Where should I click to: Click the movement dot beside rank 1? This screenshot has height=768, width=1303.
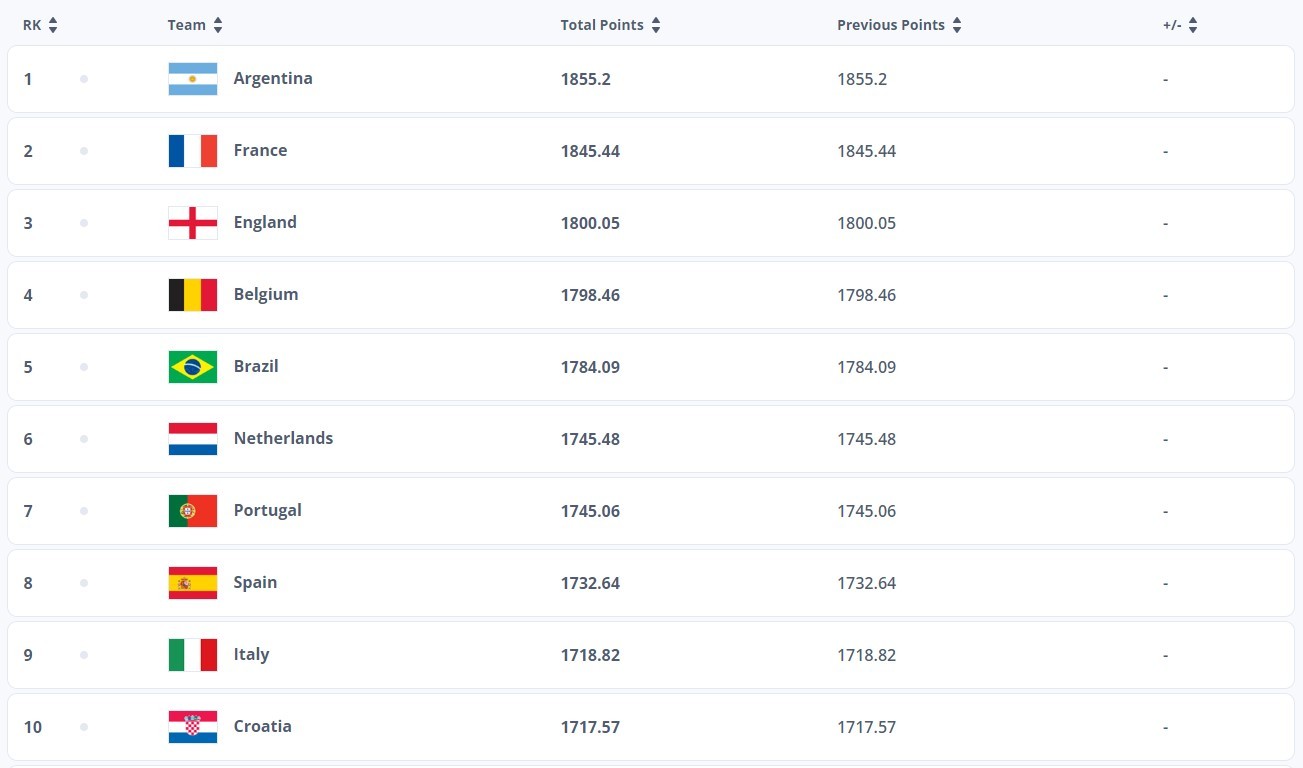[x=84, y=79]
